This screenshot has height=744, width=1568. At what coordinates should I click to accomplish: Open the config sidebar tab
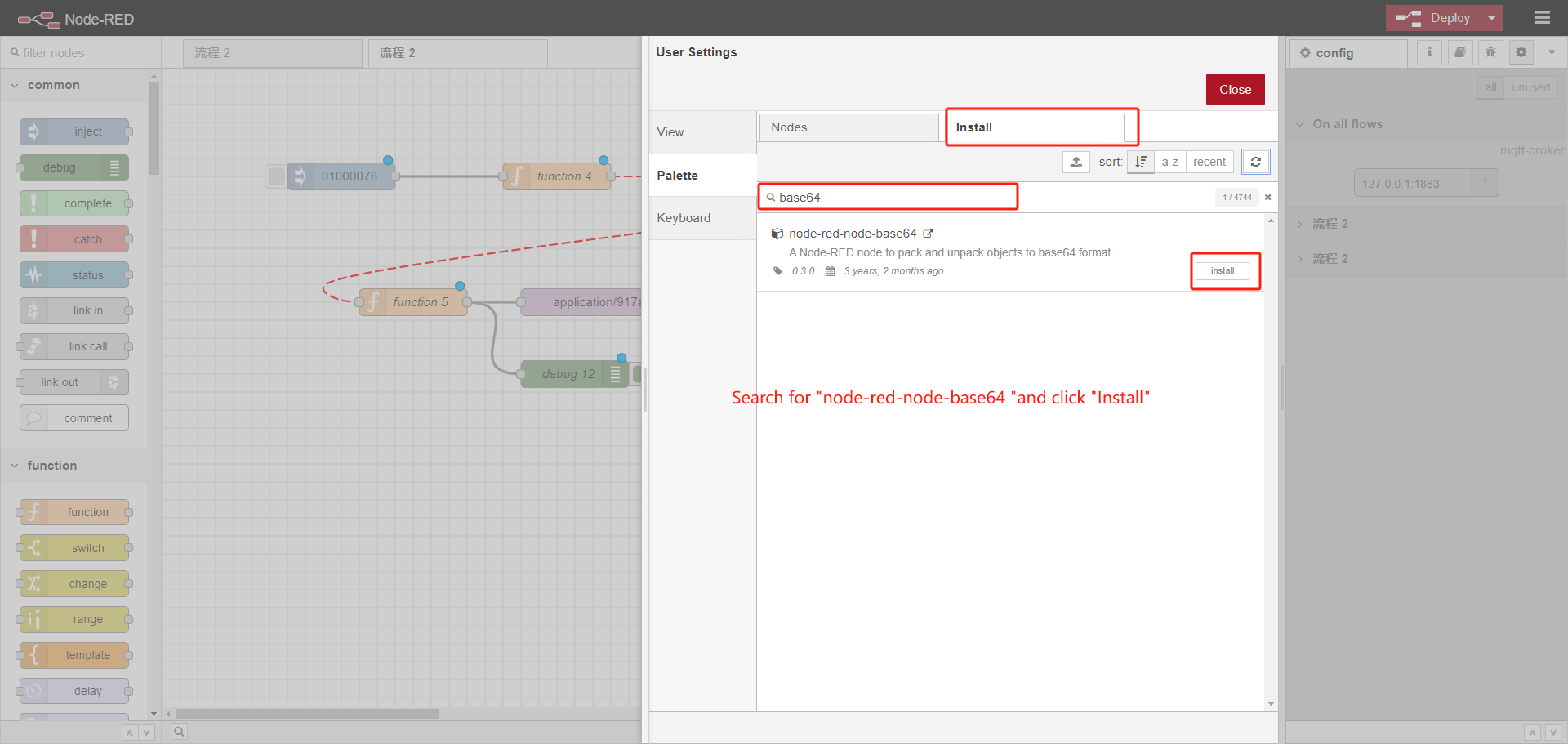[x=1348, y=53]
